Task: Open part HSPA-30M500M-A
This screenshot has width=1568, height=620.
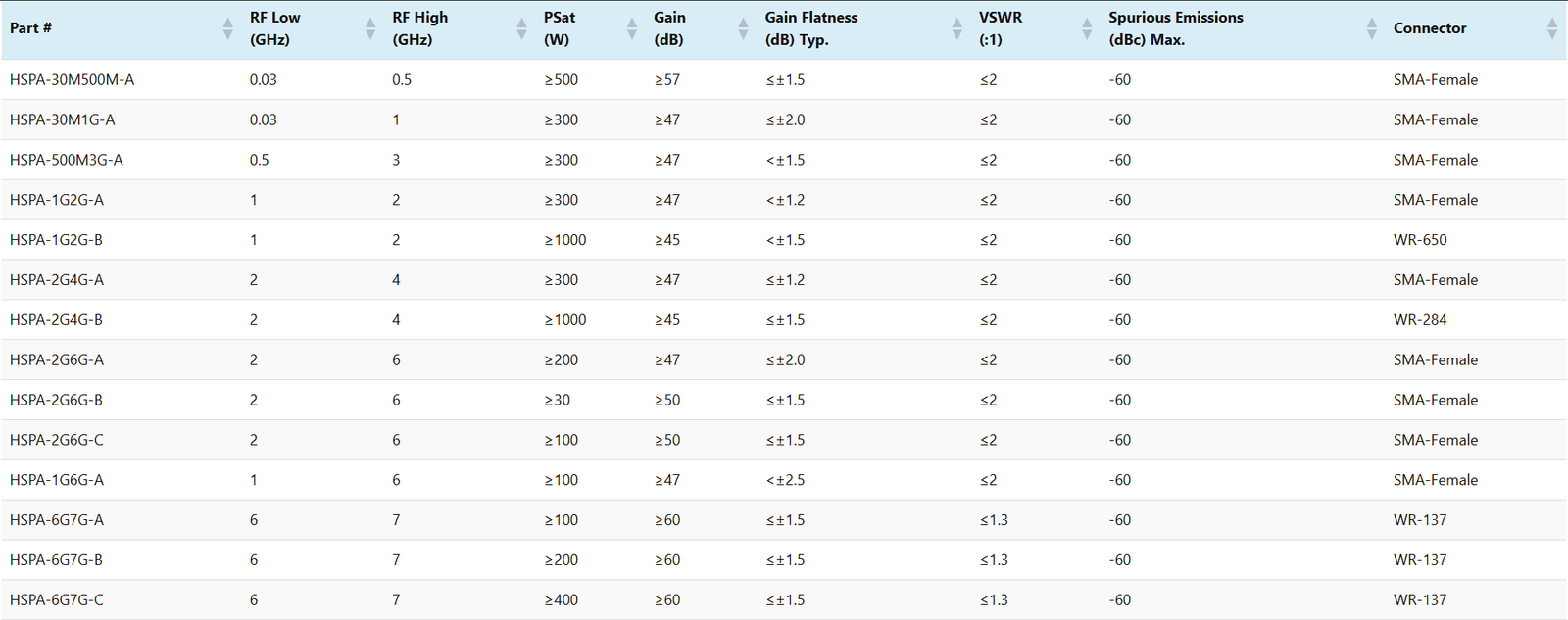Action: (72, 80)
